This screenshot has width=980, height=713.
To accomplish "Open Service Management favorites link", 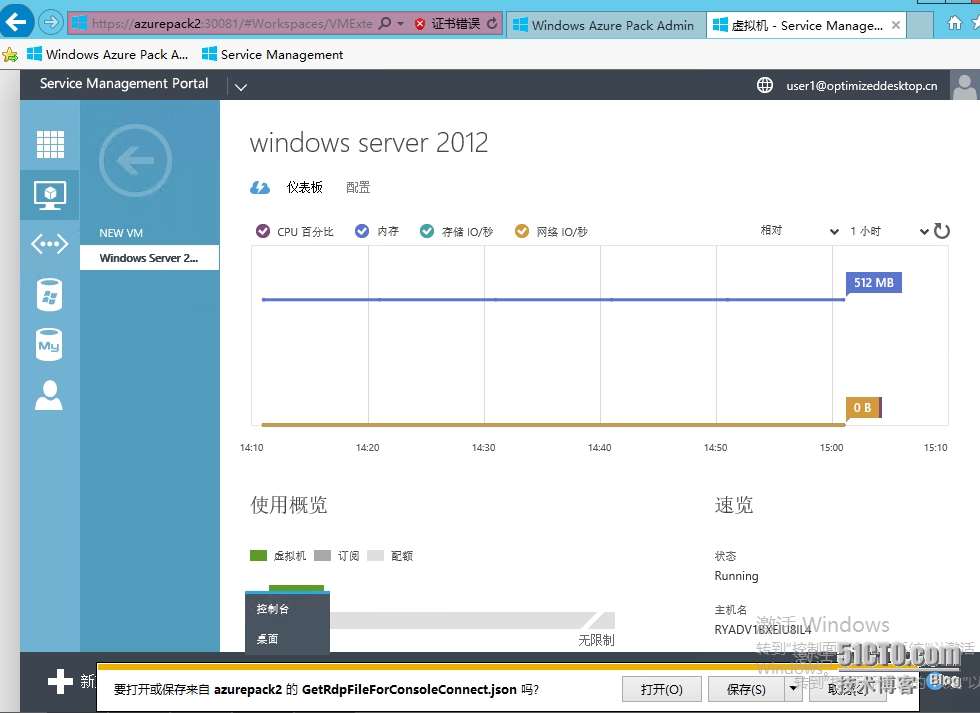I will click(x=272, y=54).
